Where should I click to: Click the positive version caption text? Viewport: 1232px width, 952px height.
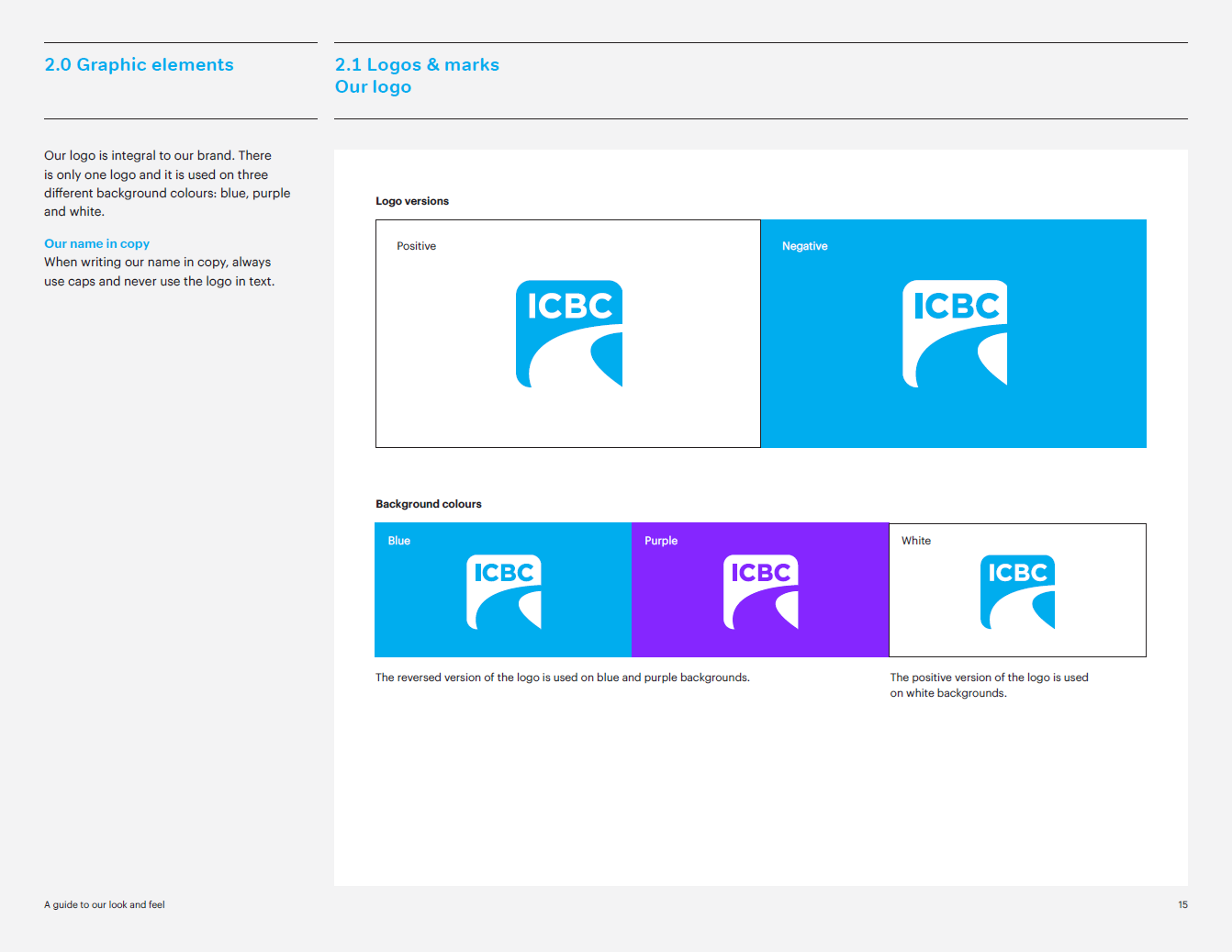tap(989, 685)
